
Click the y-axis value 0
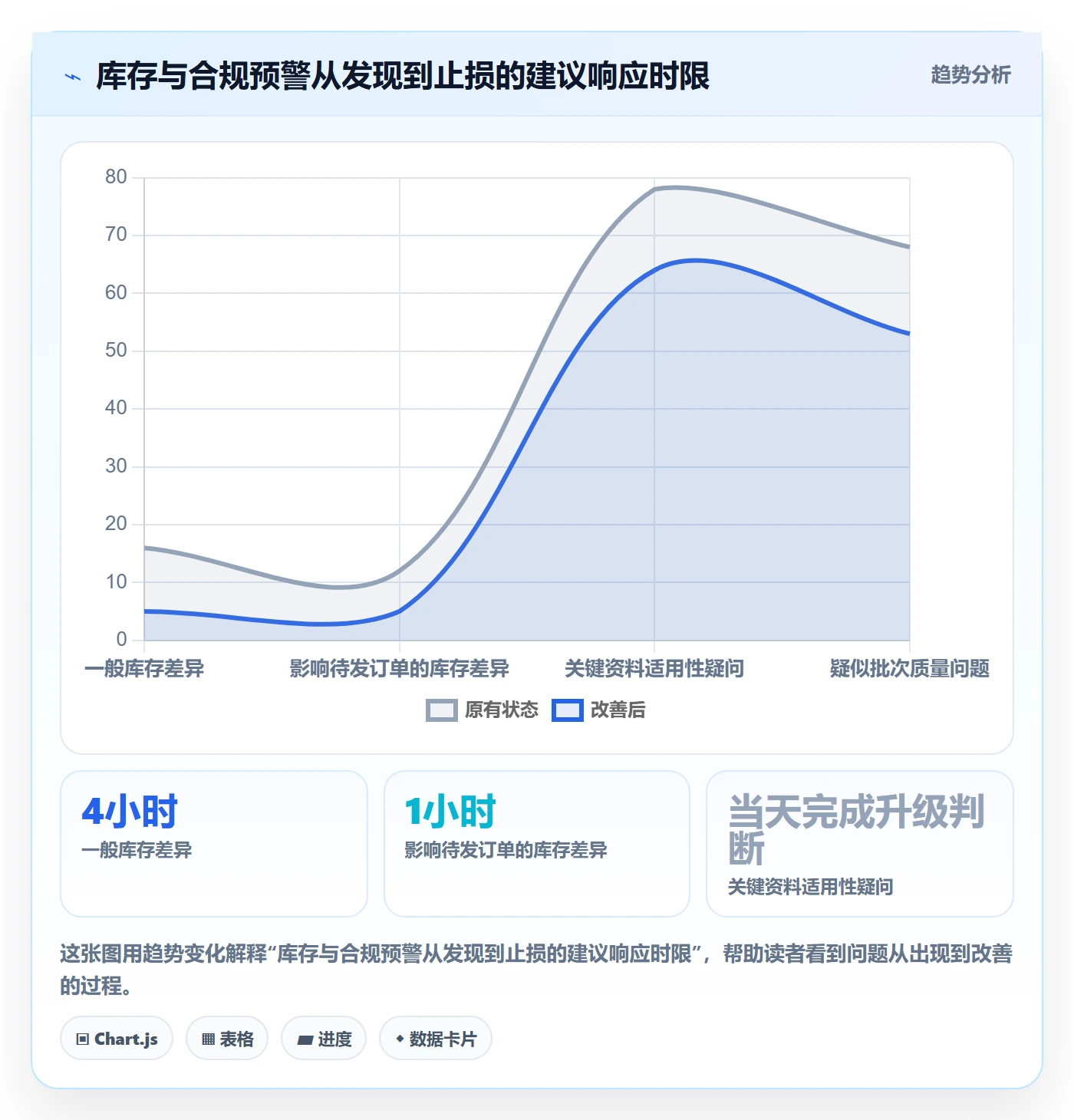[x=121, y=640]
